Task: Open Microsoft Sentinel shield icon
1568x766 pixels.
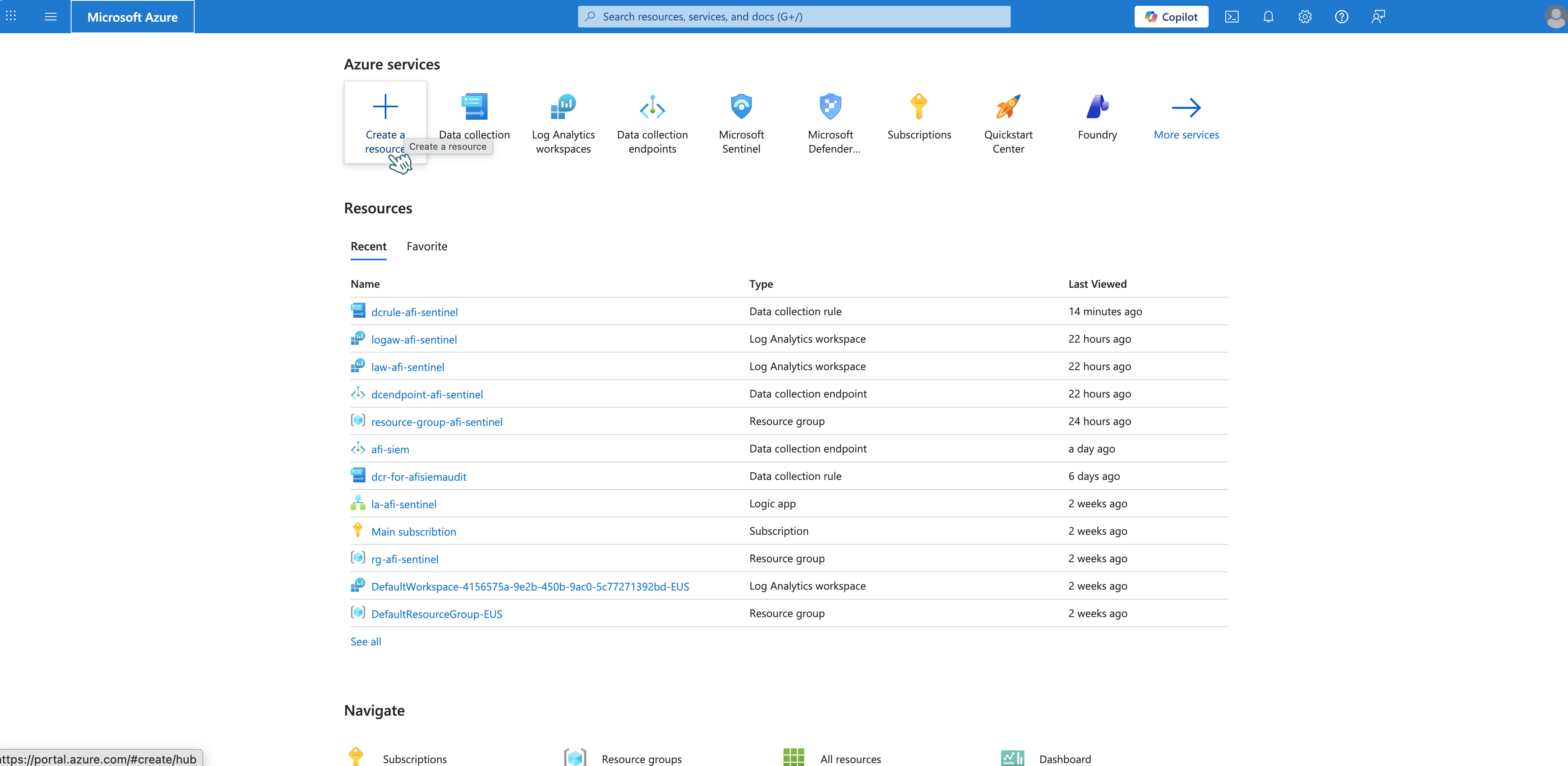Action: click(x=742, y=106)
